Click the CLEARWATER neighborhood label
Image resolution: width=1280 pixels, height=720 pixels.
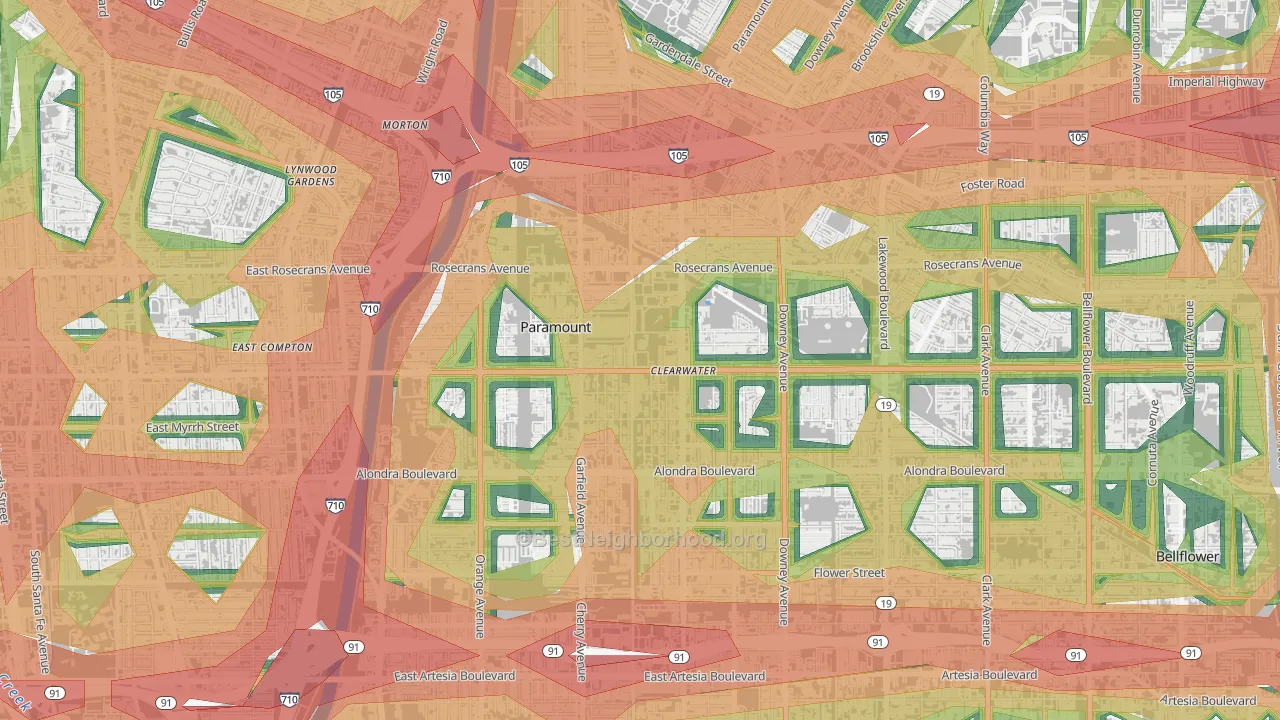pyautogui.click(x=683, y=370)
